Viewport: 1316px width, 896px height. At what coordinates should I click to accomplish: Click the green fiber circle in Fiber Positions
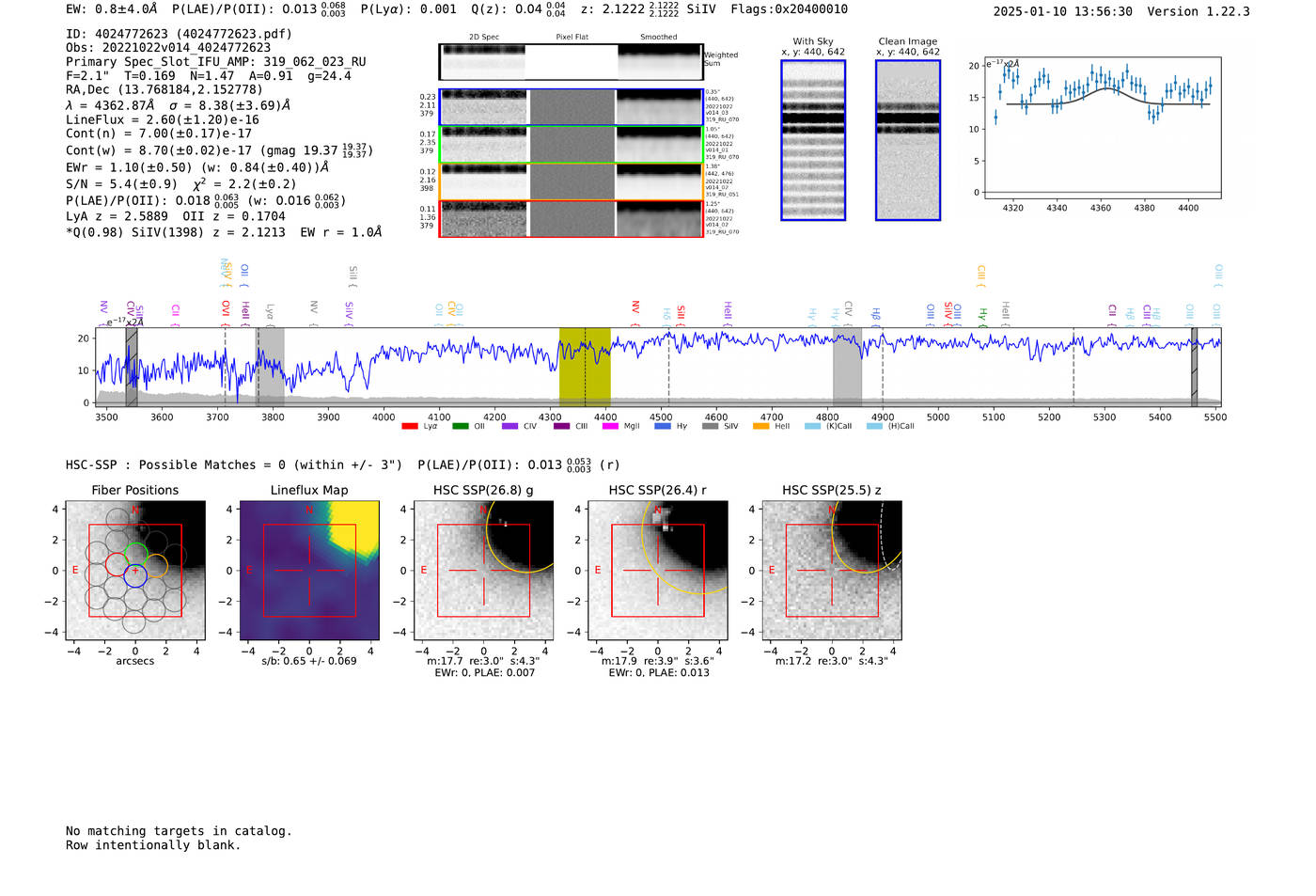136,555
